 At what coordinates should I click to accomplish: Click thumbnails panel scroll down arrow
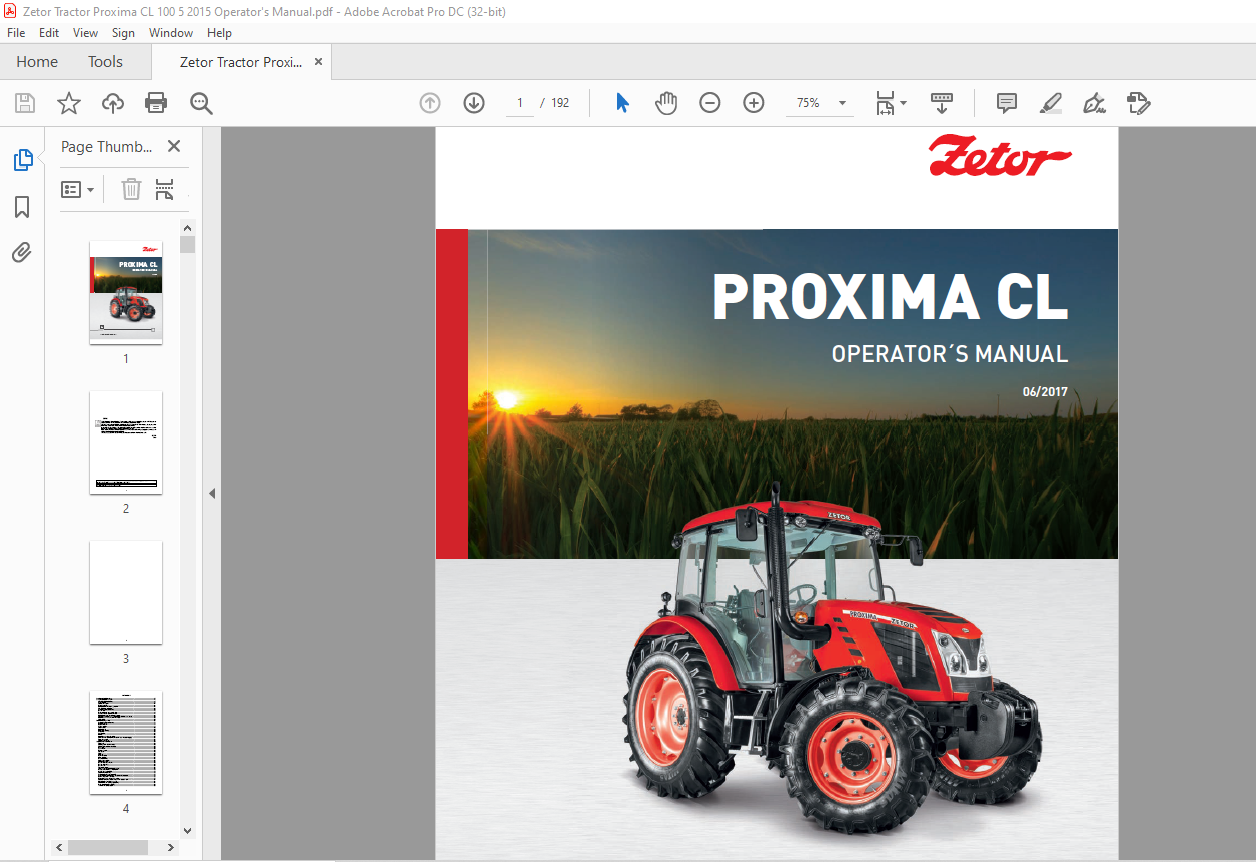click(187, 830)
